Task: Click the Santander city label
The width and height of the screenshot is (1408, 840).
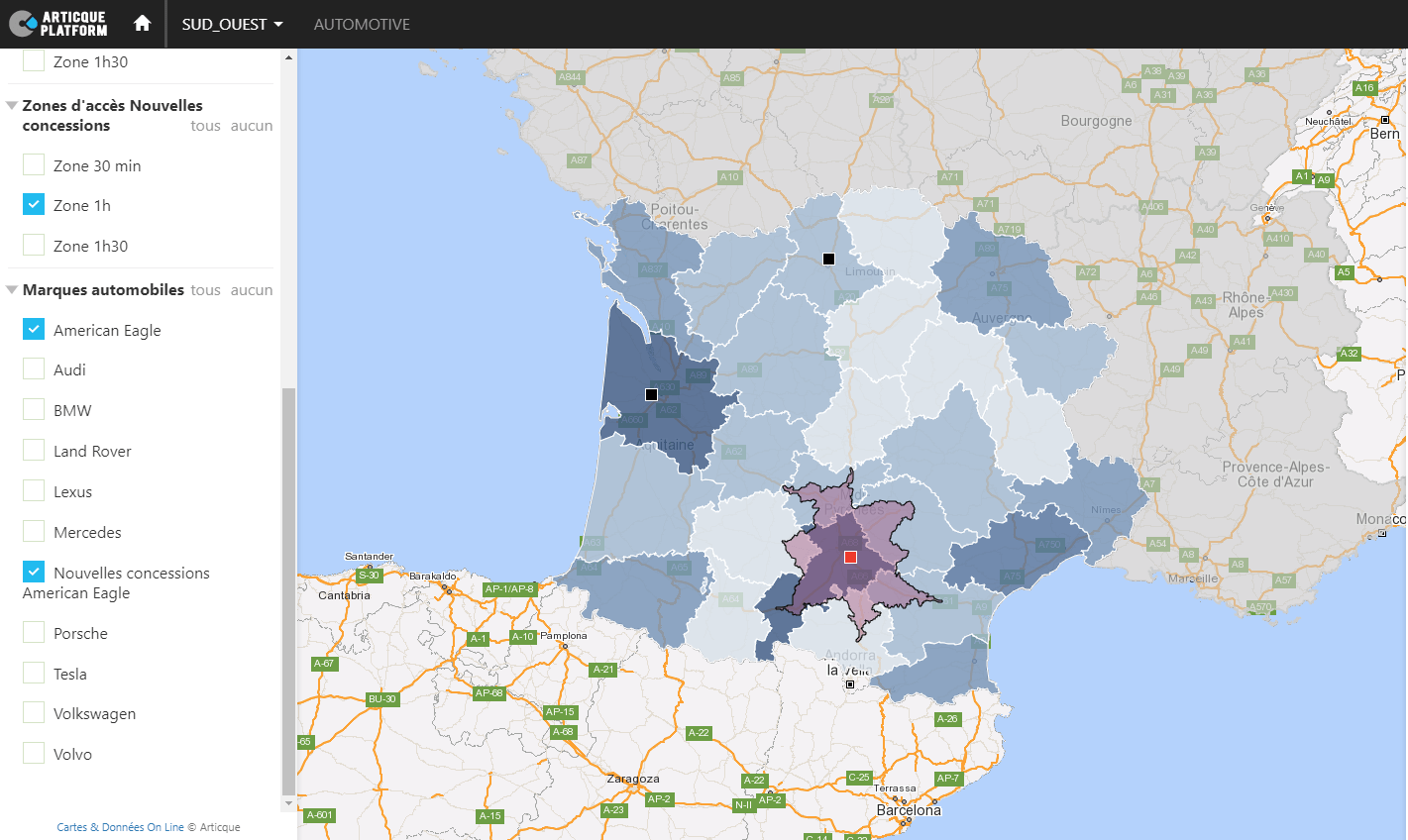Action: 369,557
